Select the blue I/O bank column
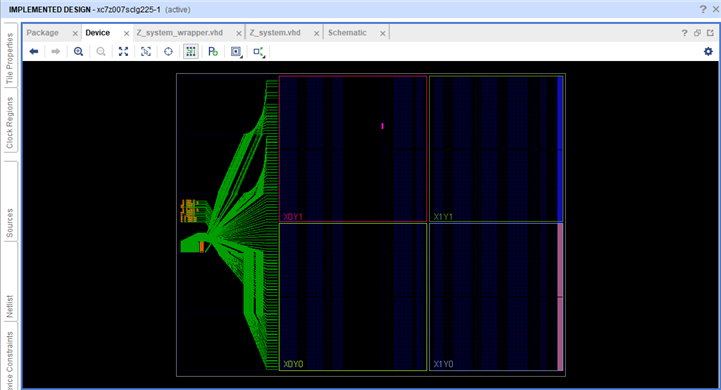 tap(560, 149)
